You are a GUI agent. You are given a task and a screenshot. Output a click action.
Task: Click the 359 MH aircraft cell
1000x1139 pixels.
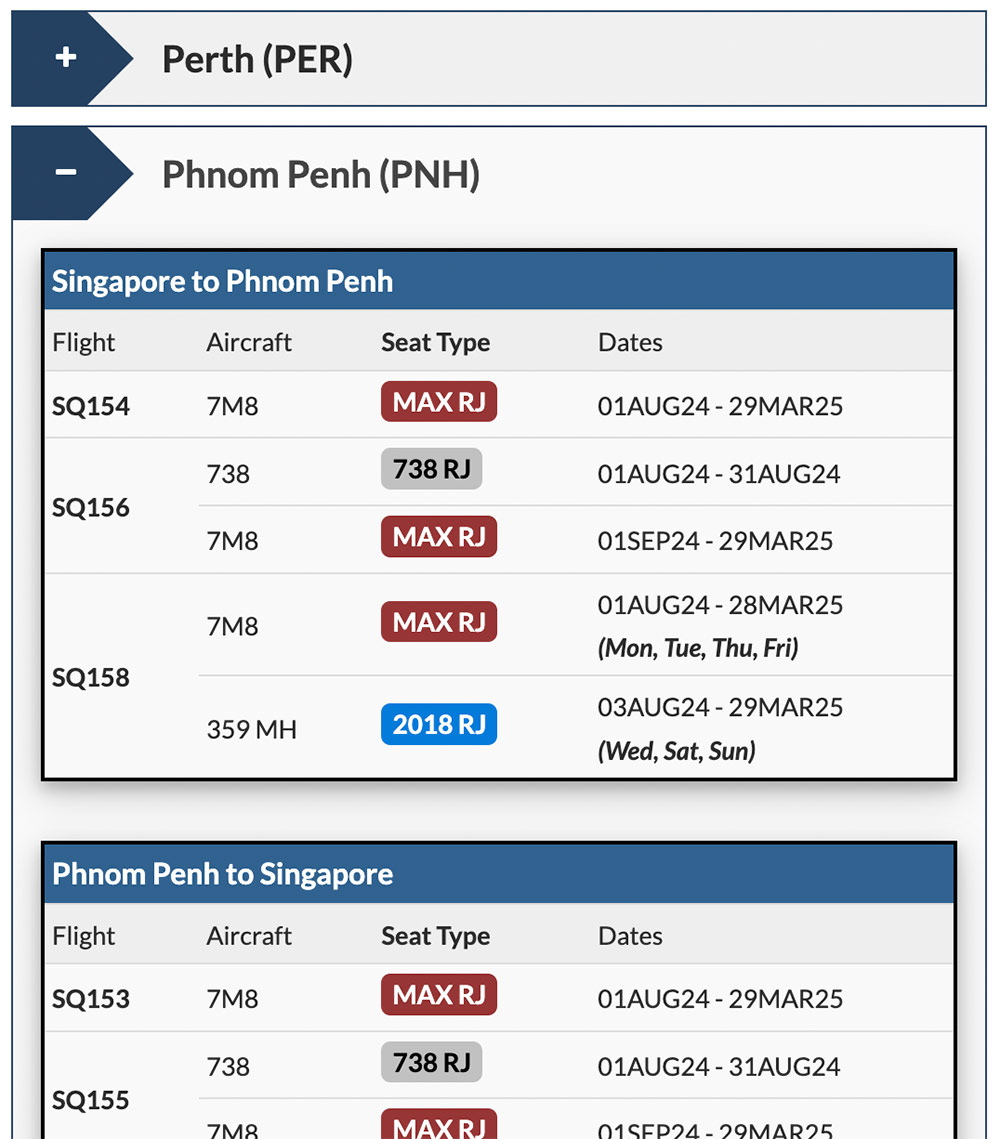pos(252,729)
